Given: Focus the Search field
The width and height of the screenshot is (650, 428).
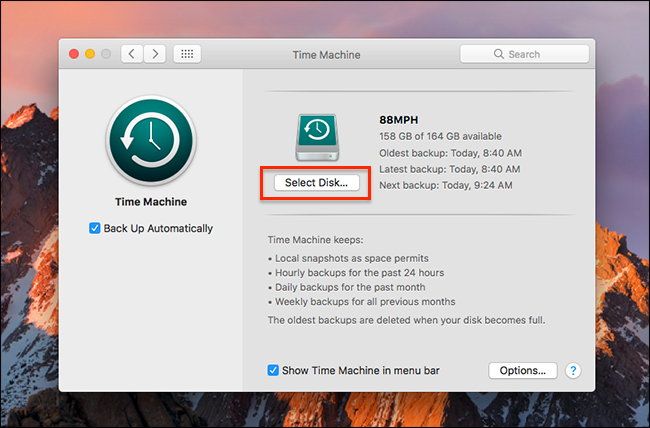Looking at the screenshot, I should (524, 54).
